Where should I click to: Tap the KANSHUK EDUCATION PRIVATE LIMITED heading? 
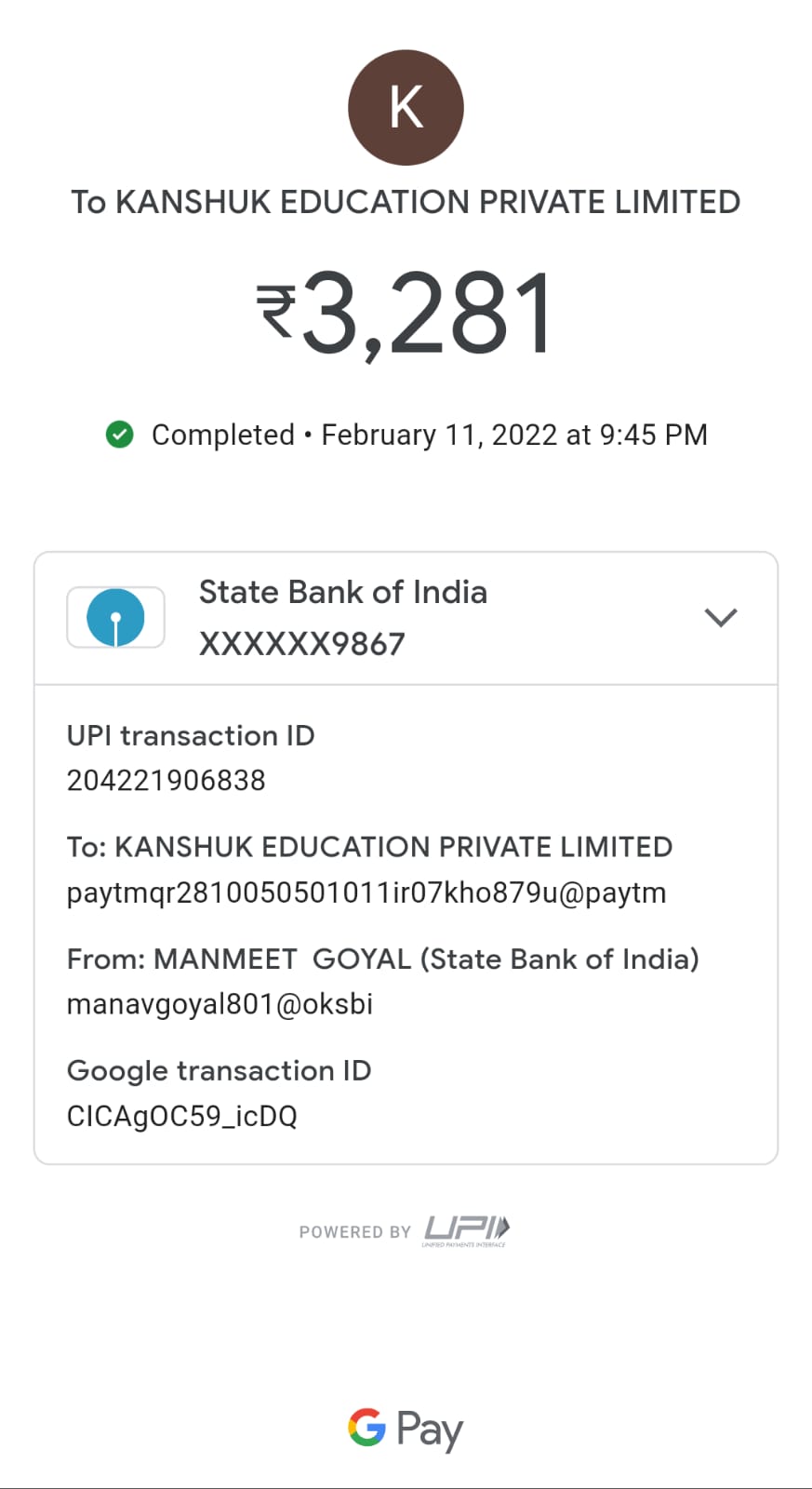pyautogui.click(x=406, y=202)
